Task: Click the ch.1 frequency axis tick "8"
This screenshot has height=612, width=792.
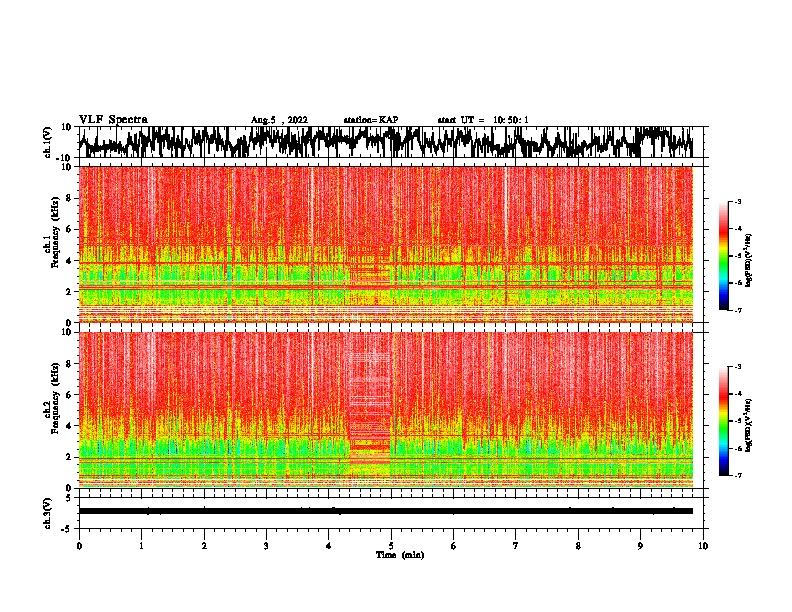Action: pos(69,198)
